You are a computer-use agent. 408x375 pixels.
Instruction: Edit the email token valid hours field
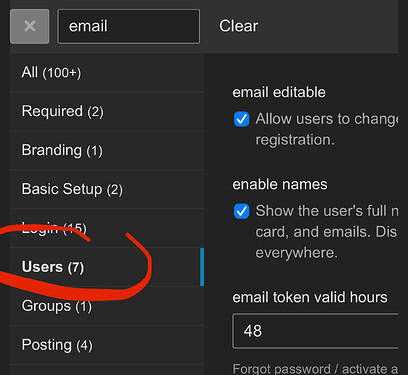(x=315, y=331)
